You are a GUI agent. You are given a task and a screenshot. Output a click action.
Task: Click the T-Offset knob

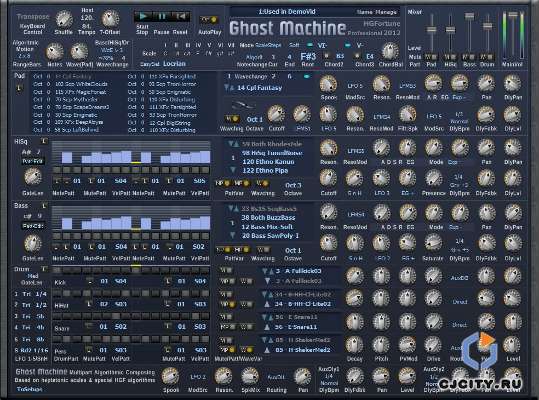110,19
